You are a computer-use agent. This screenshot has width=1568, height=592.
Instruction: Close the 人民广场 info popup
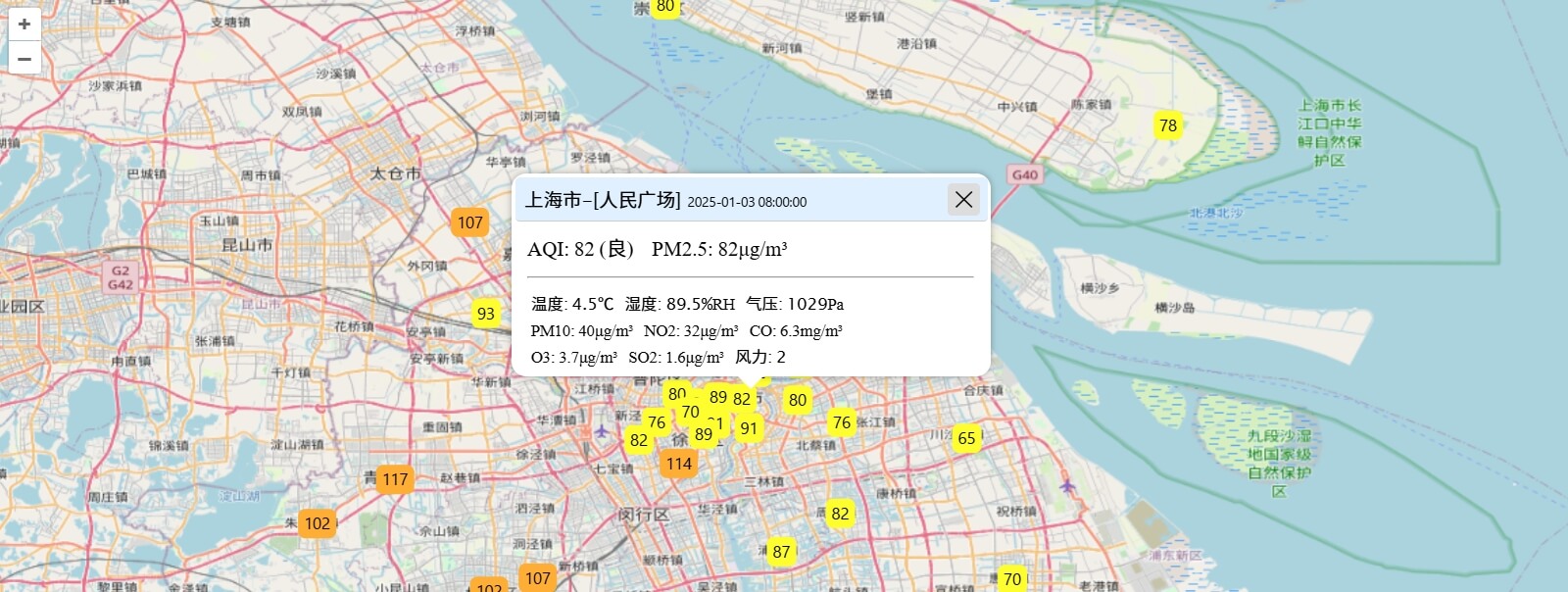[x=963, y=200]
